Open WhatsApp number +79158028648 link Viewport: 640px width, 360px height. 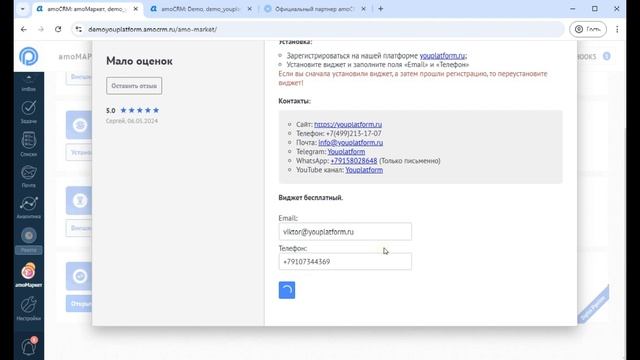tap(354, 160)
